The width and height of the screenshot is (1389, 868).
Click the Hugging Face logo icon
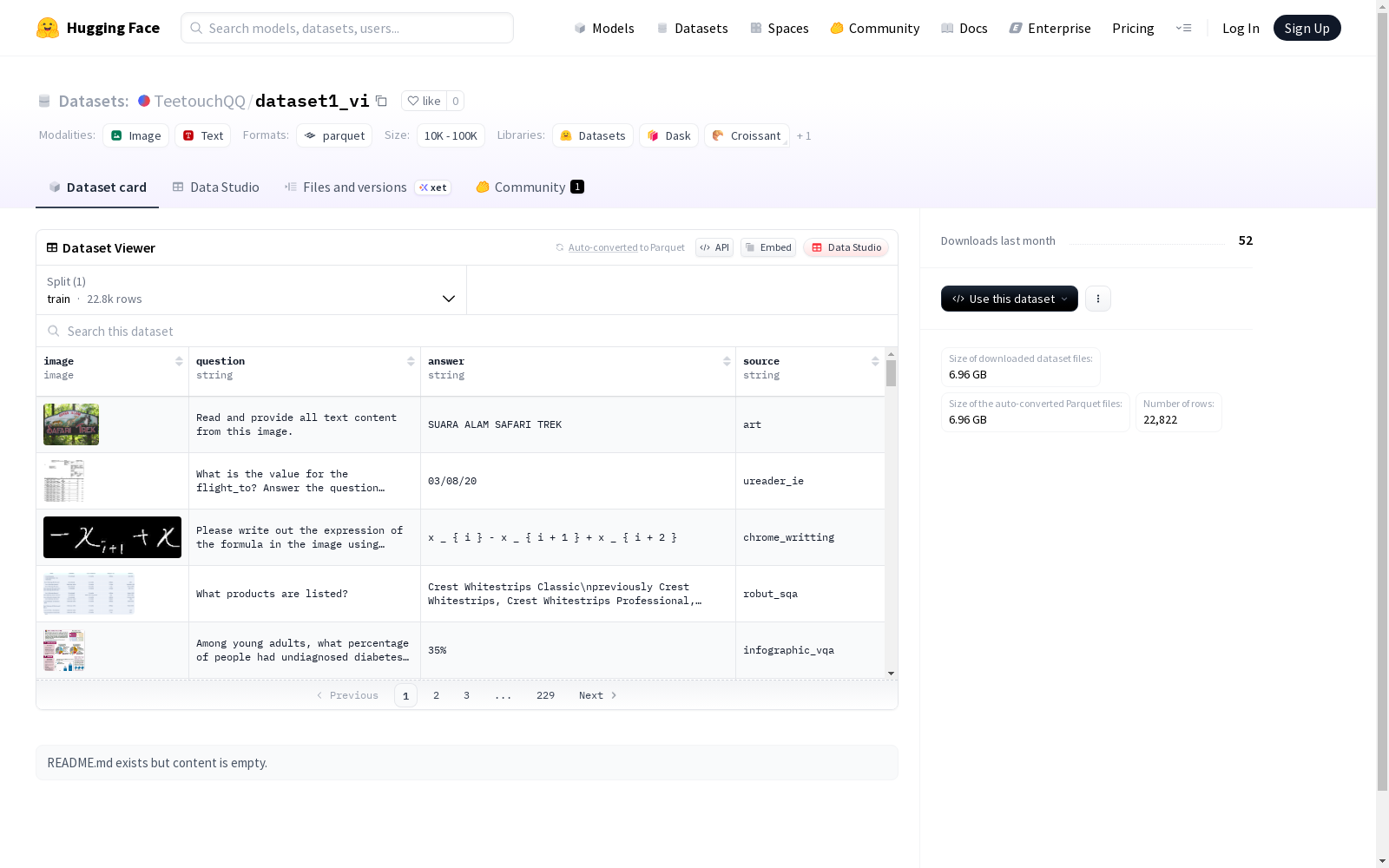pyautogui.click(x=48, y=28)
